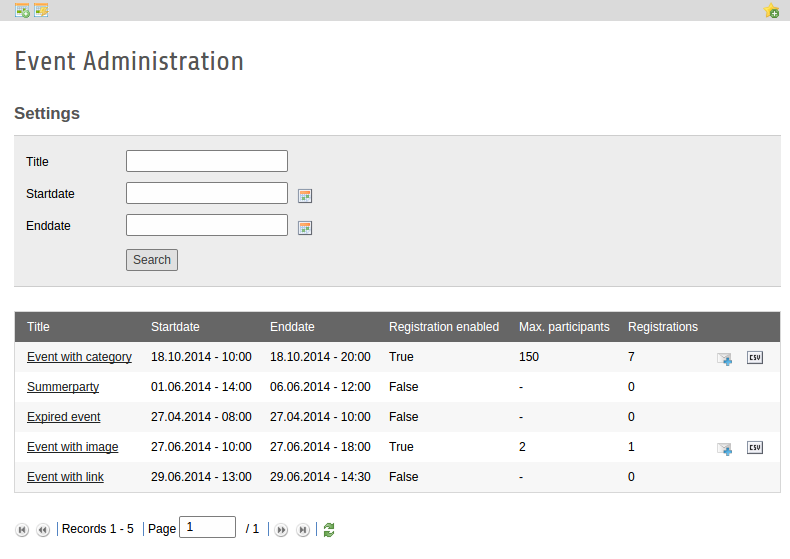The height and width of the screenshot is (559, 790).
Task: Open the Enddate calendar picker
Action: click(x=305, y=228)
